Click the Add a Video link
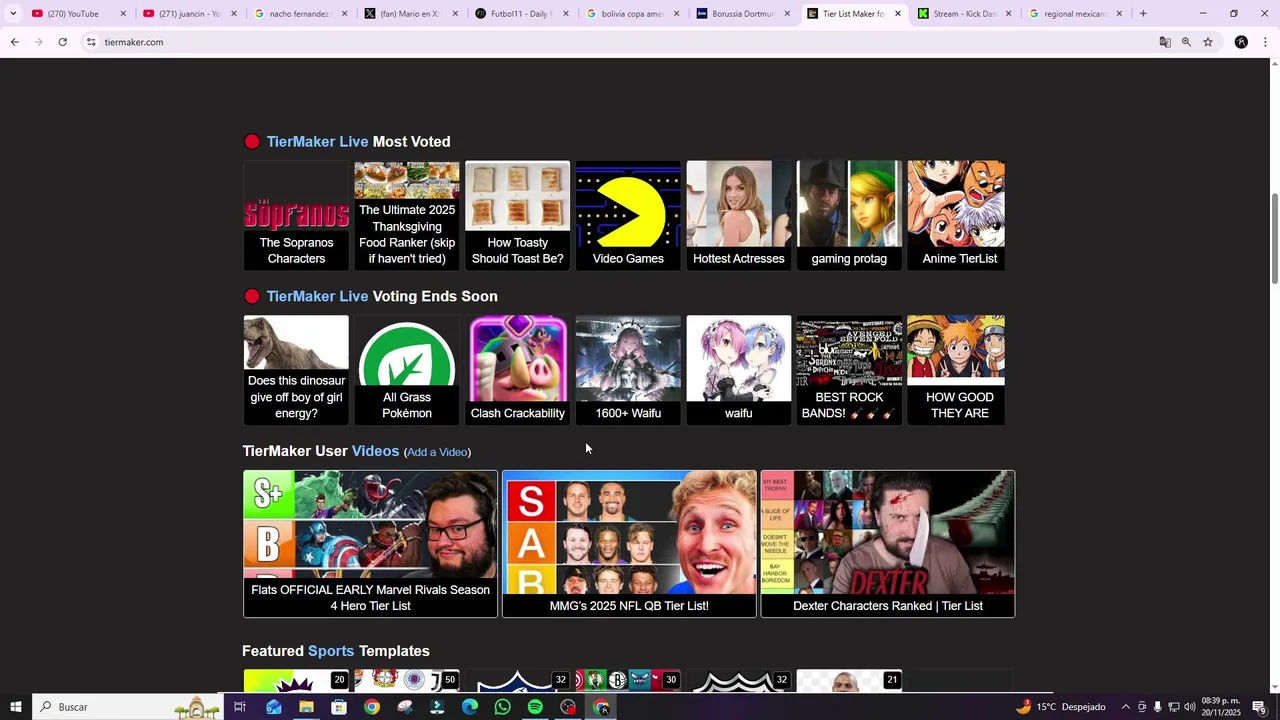Viewport: 1280px width, 720px height. pyautogui.click(x=437, y=452)
